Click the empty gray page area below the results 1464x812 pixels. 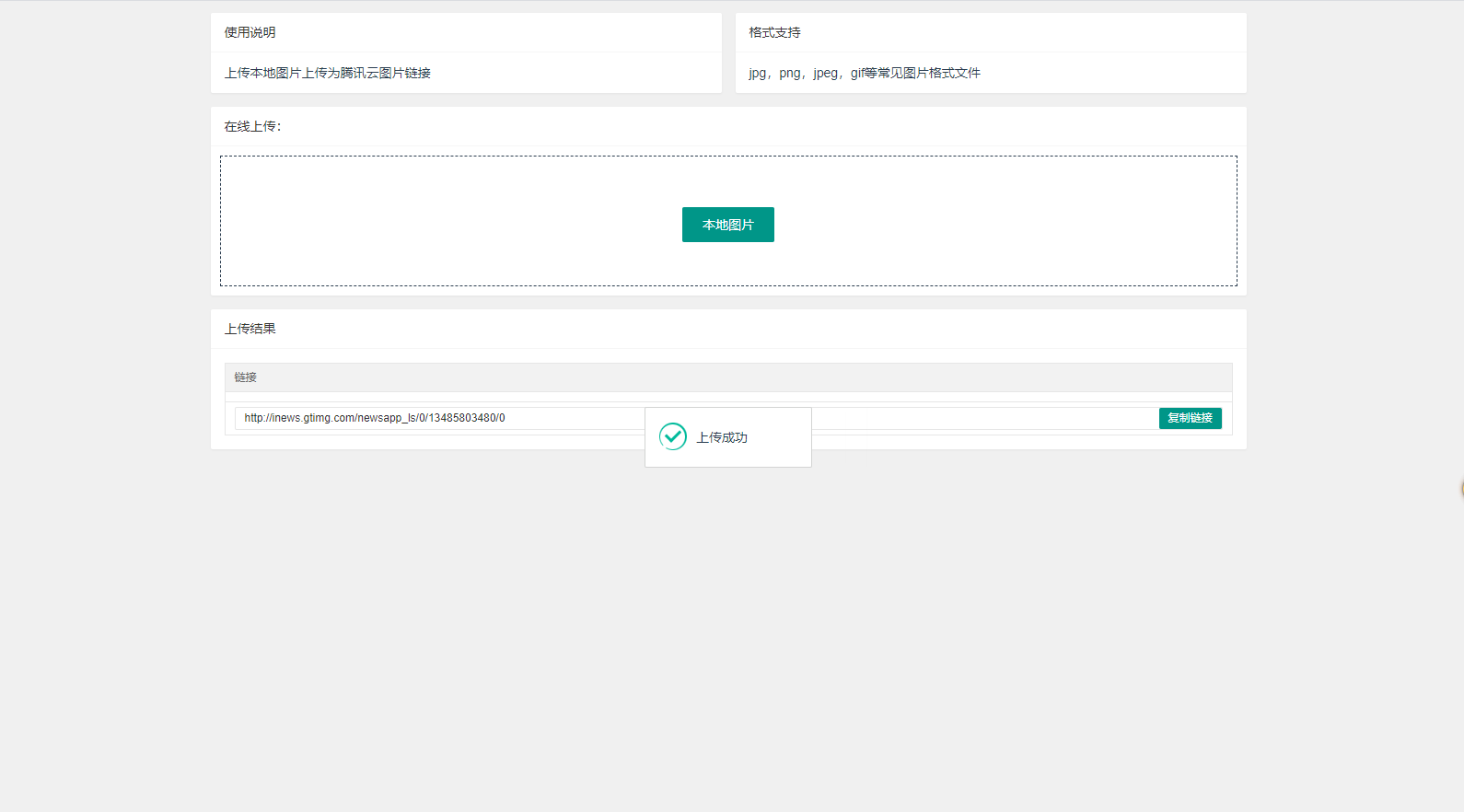tap(727, 626)
